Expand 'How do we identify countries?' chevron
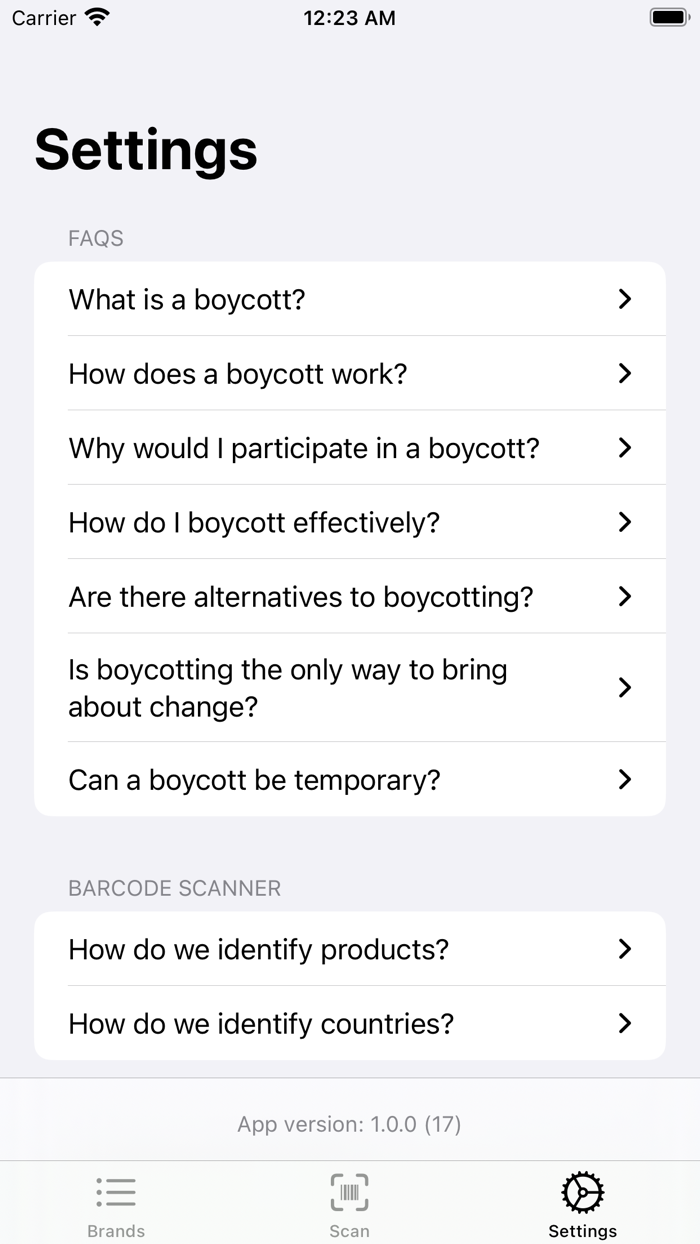700x1244 pixels. pyautogui.click(x=625, y=1024)
